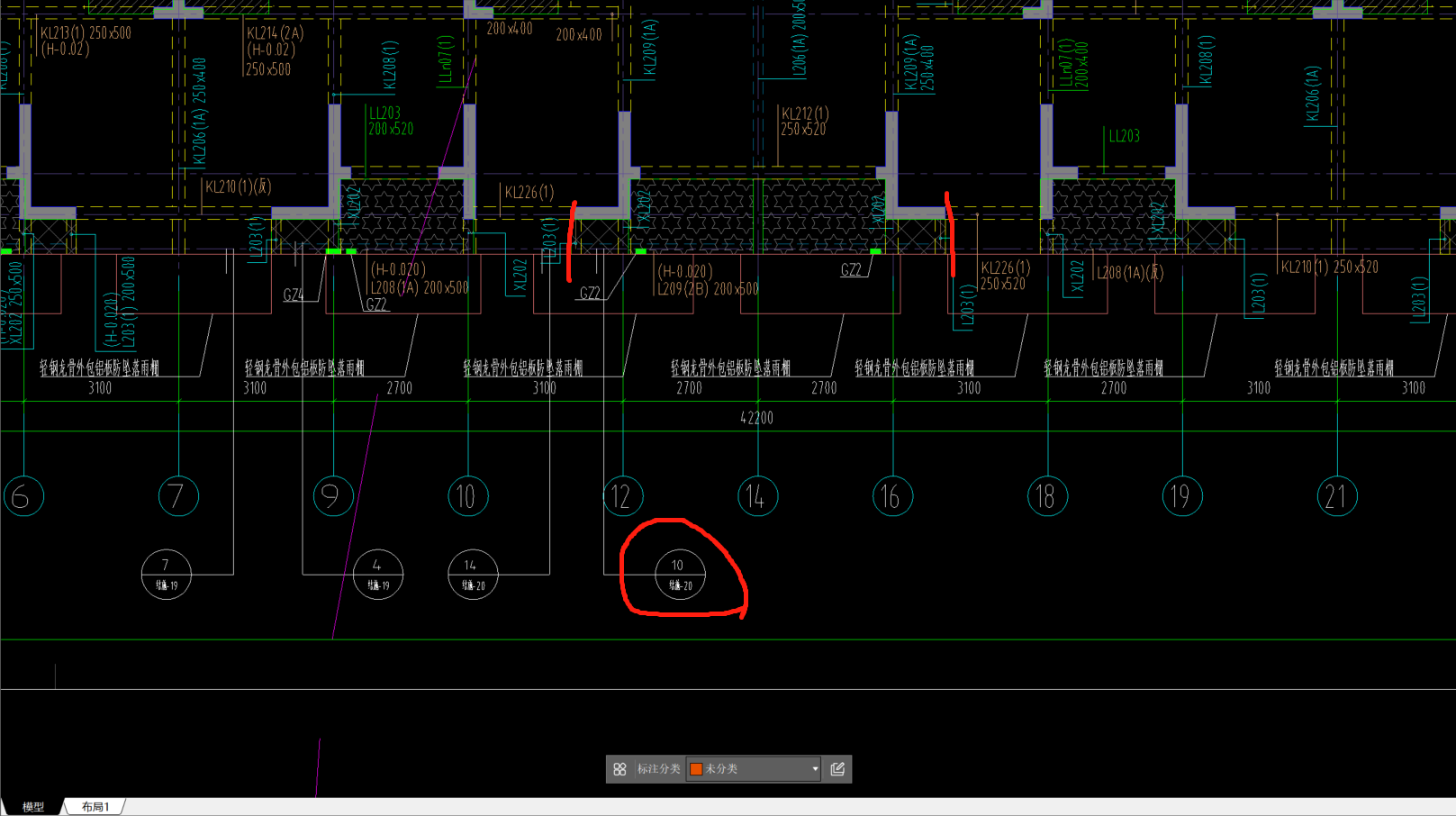Click detail callout 7 结施-19
Viewport: 1456px width, 816px height.
[167, 575]
